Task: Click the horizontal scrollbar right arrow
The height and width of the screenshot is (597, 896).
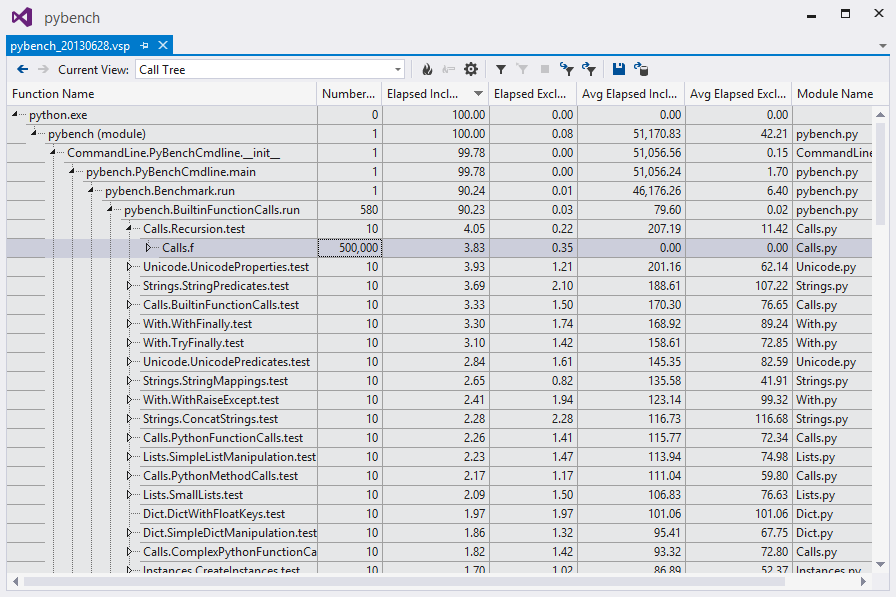Action: pyautogui.click(x=863, y=582)
